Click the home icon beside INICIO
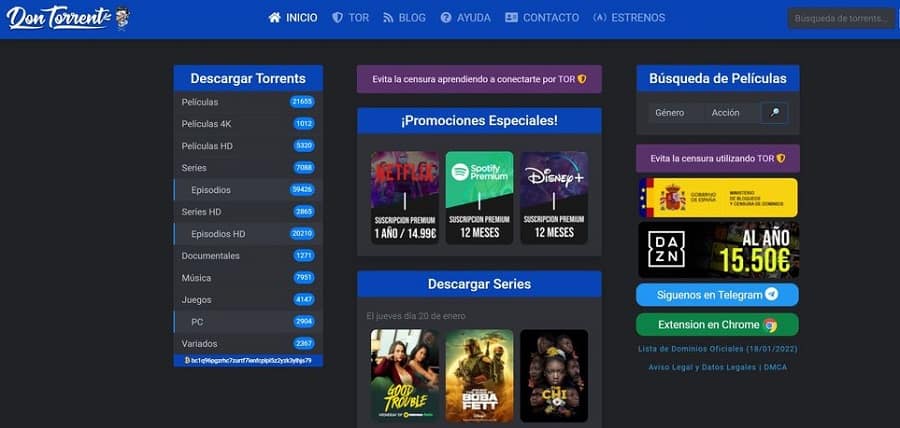The height and width of the screenshot is (428, 900). tap(274, 18)
